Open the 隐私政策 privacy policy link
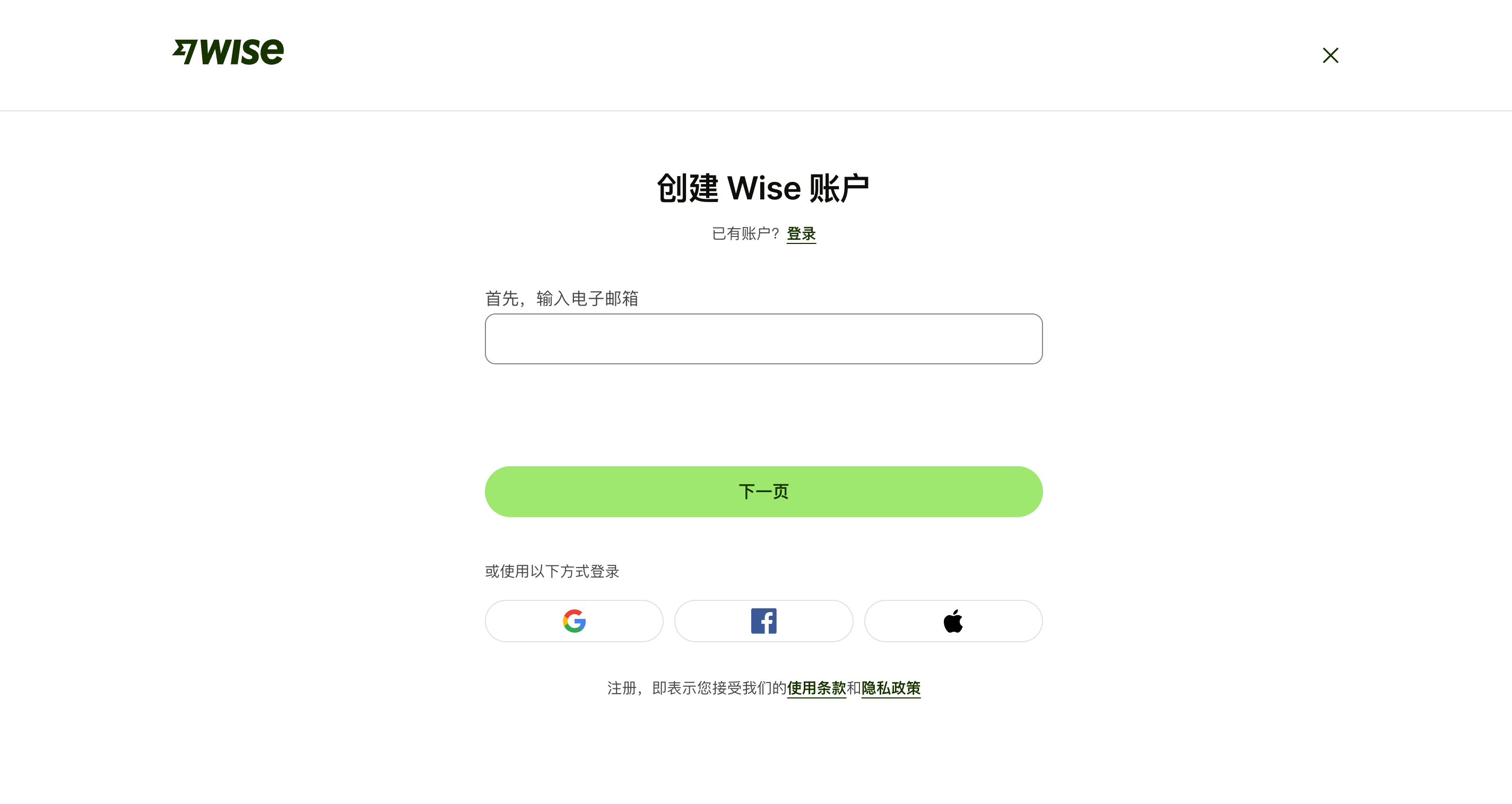The height and width of the screenshot is (804, 1512). (890, 688)
